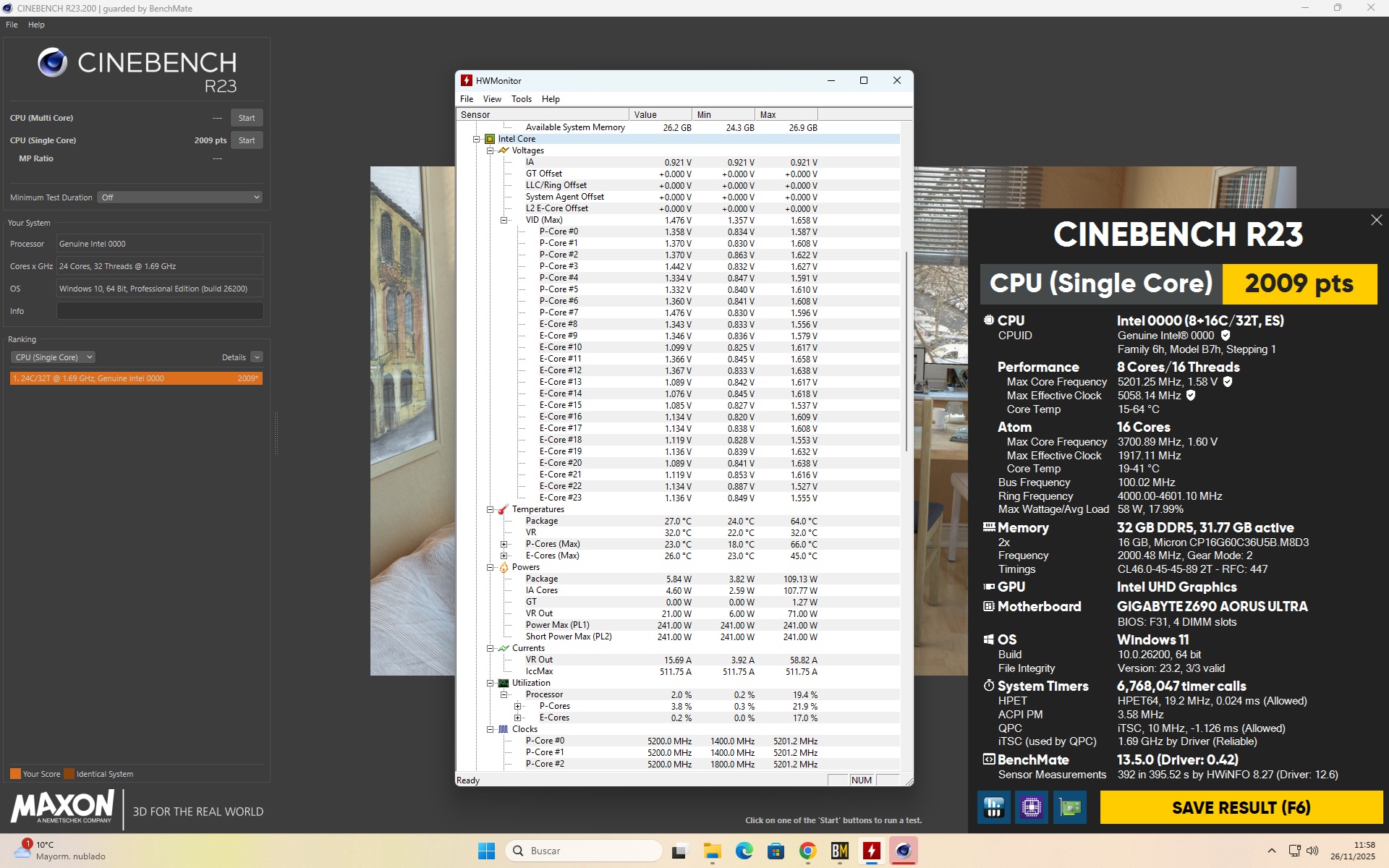This screenshot has height=868, width=1389.
Task: Open HWiNFO sensor icon in BenchMate panel
Action: 994,807
